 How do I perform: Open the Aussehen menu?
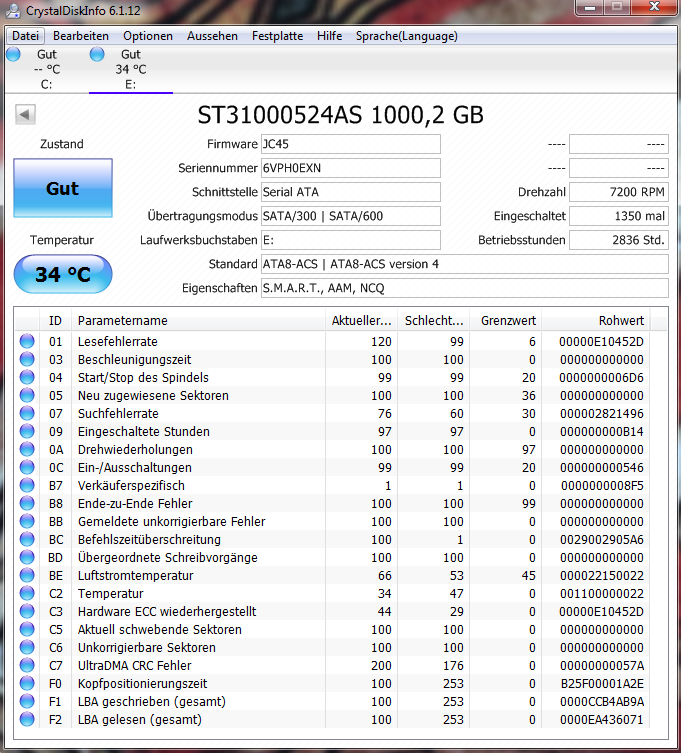pyautogui.click(x=212, y=36)
